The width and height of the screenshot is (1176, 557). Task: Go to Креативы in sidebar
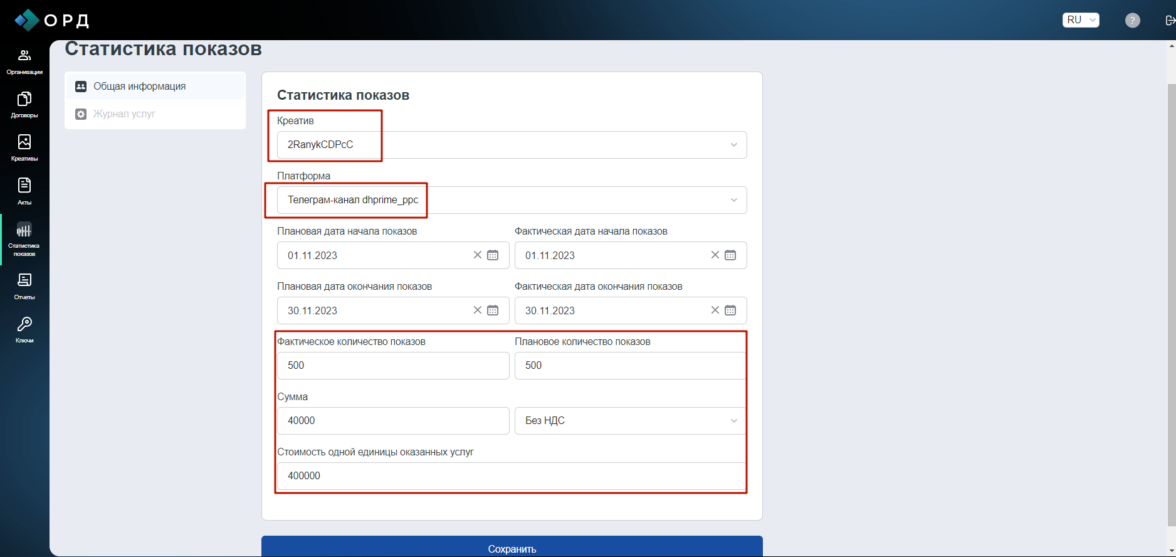(24, 147)
